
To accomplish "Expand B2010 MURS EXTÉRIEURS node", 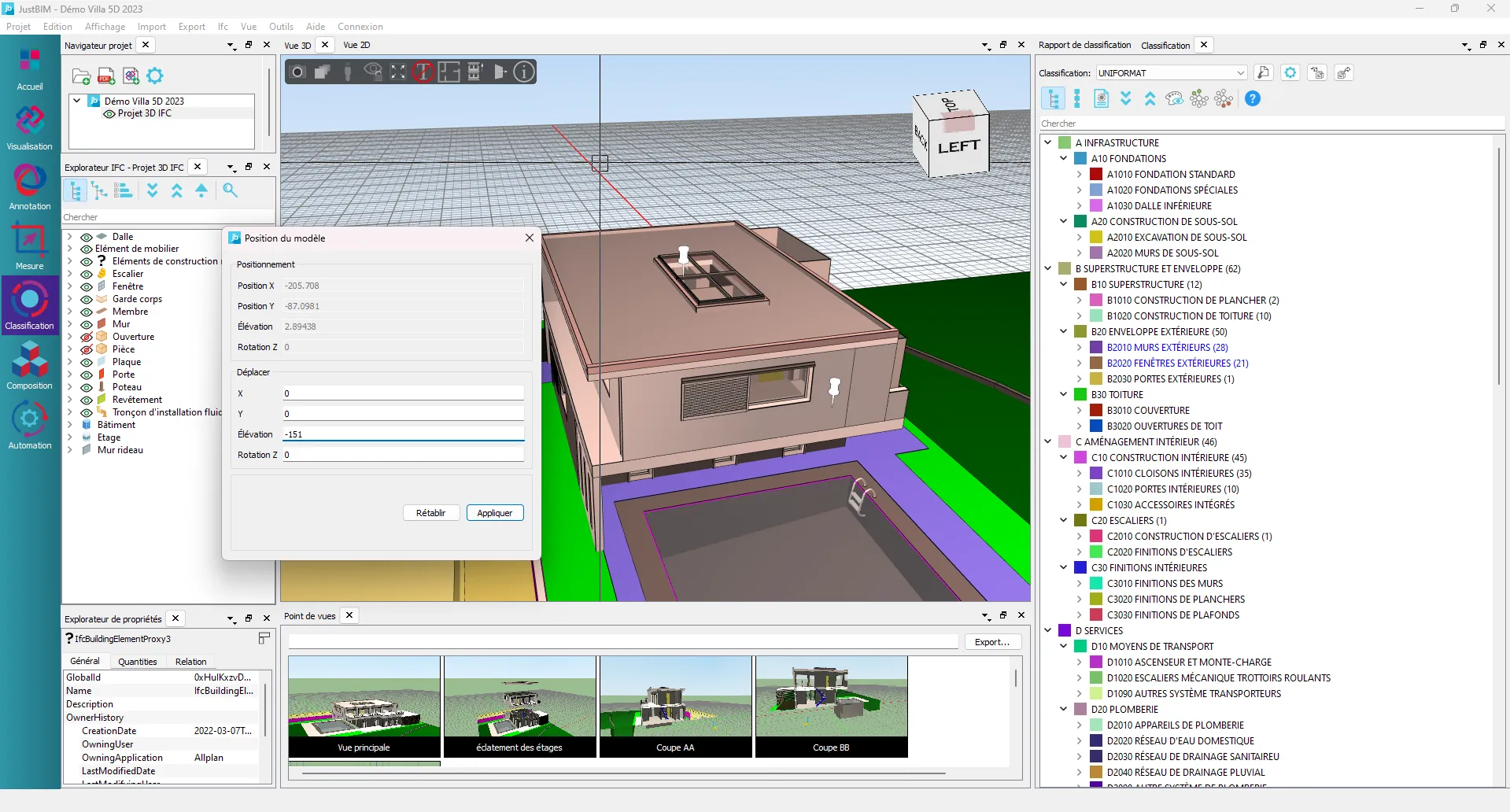I will coord(1079,347).
